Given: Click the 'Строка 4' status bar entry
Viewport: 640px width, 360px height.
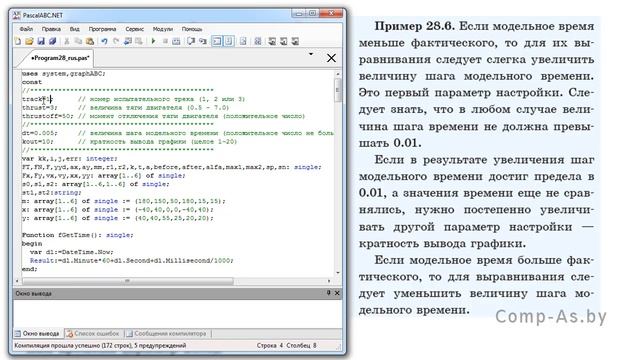Looking at the screenshot, I should click(x=270, y=345).
